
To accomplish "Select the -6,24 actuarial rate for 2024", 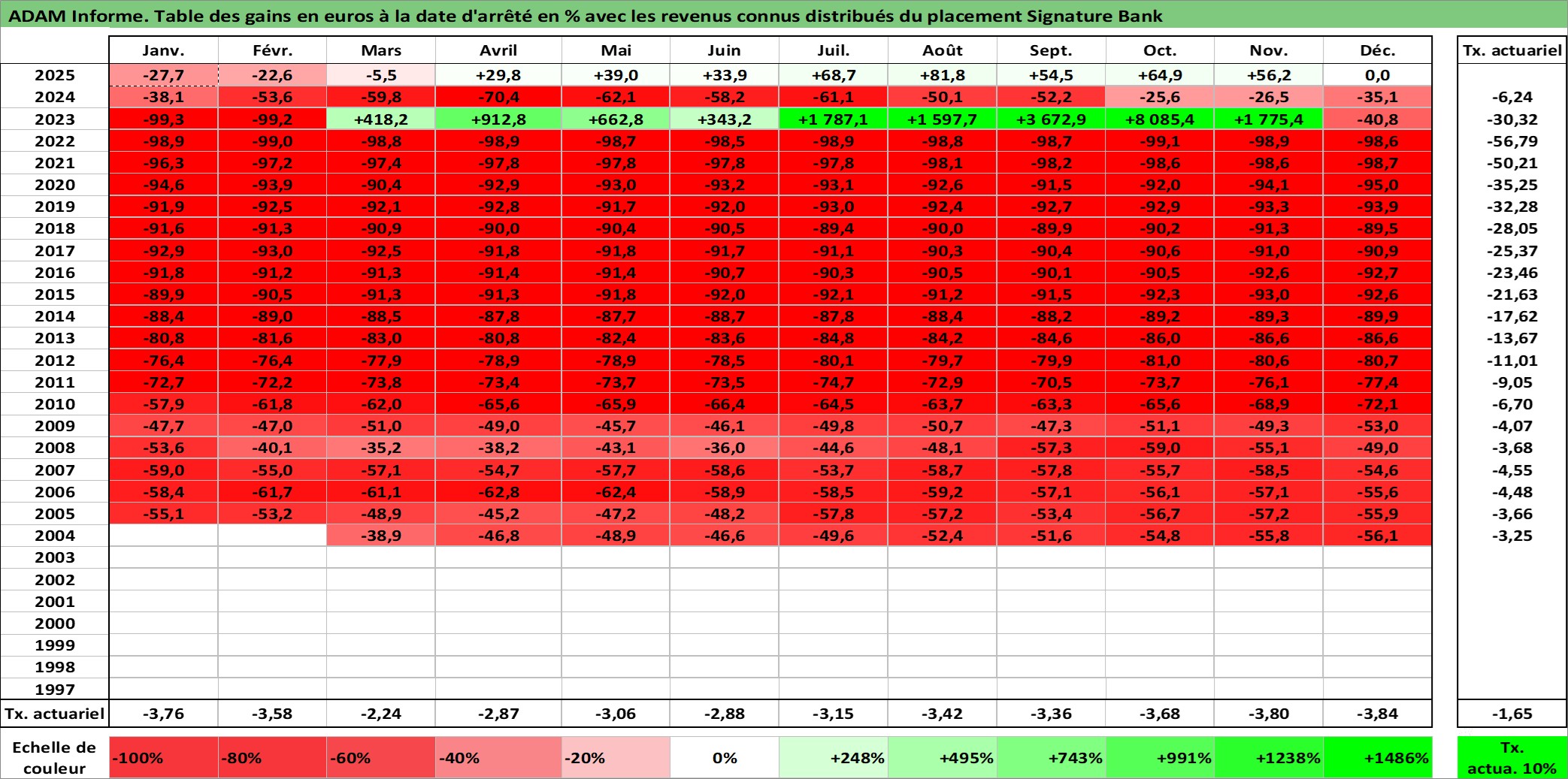I will [1512, 97].
